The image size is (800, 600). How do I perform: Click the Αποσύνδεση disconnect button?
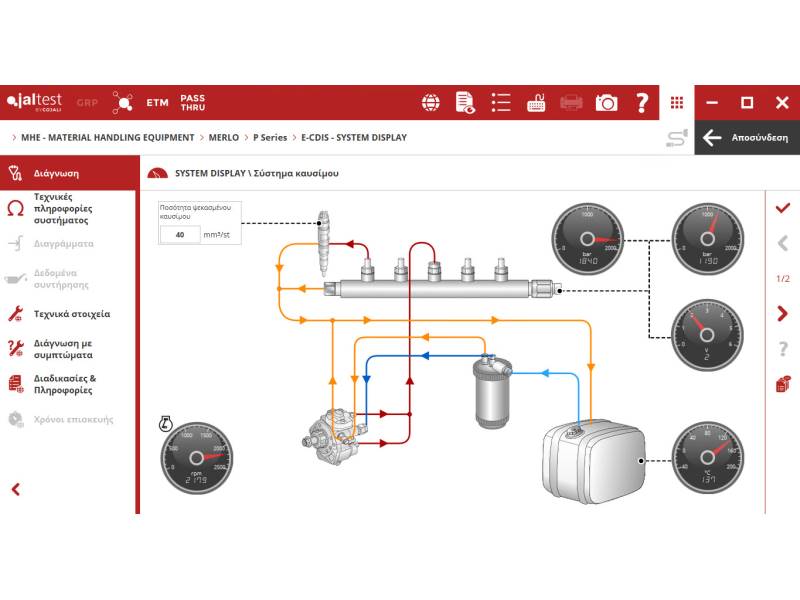pos(746,138)
